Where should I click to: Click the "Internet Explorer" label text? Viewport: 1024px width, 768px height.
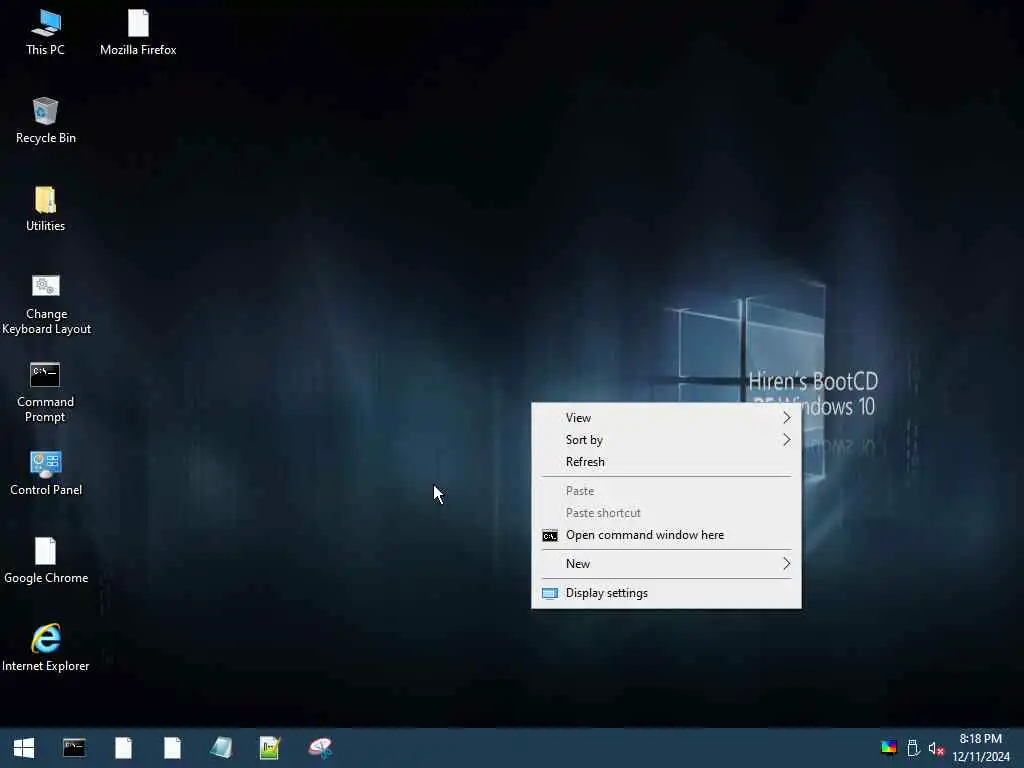pos(46,666)
